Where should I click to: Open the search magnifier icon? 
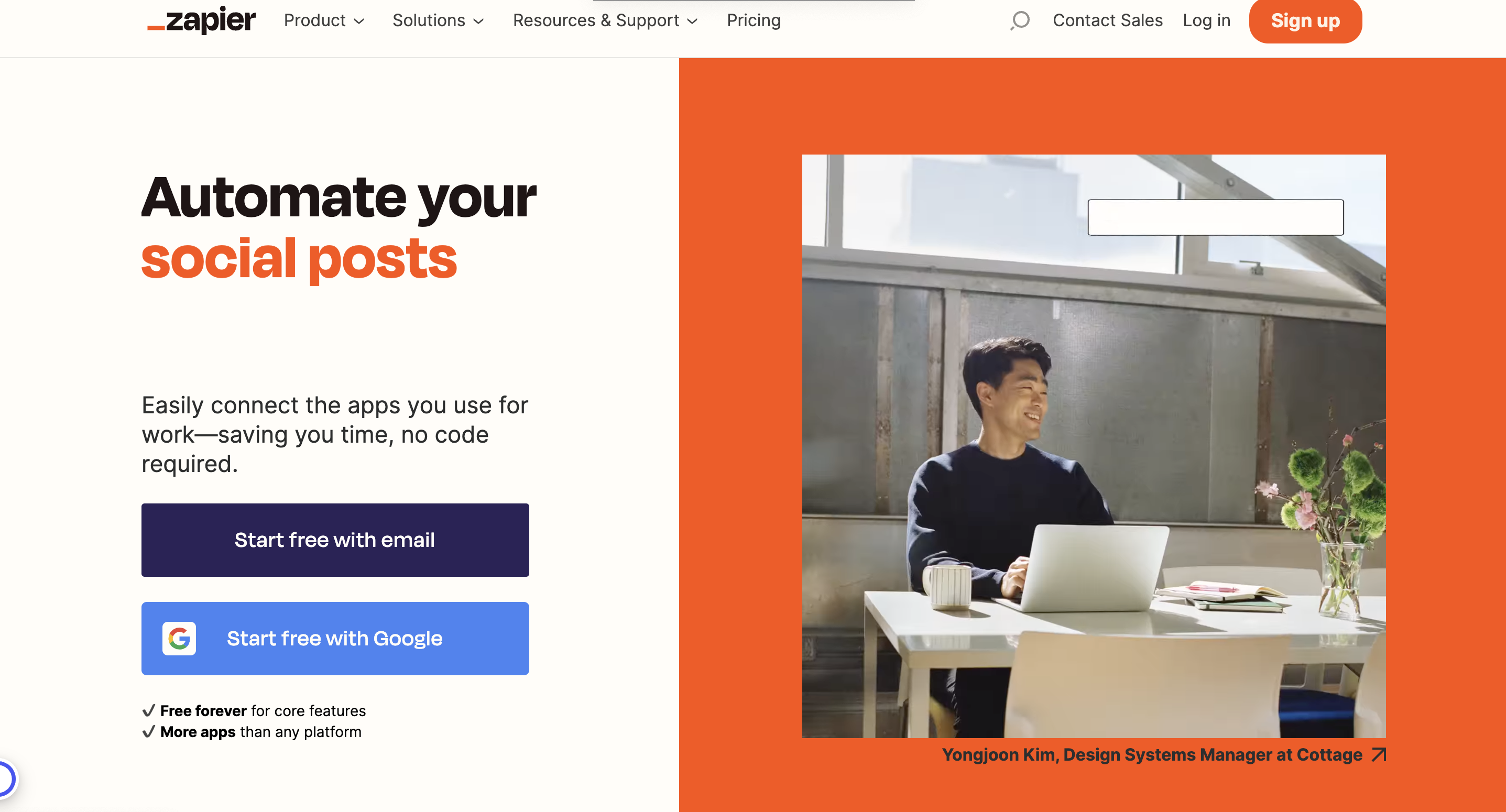click(1020, 20)
